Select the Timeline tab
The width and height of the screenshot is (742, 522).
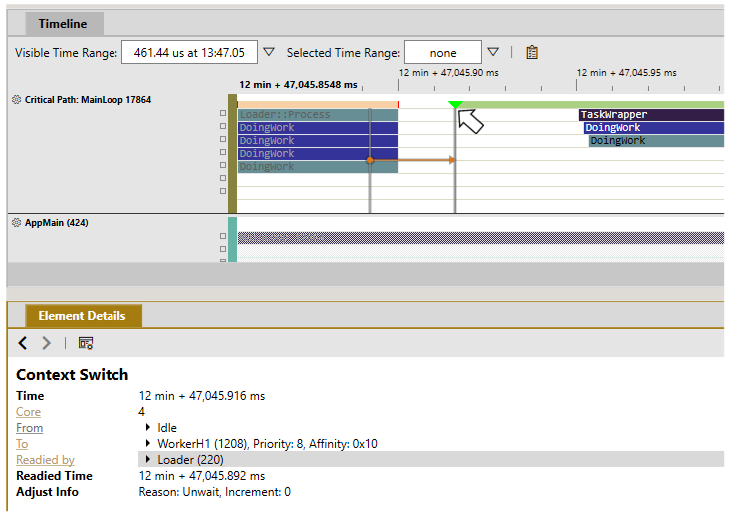pyautogui.click(x=63, y=24)
